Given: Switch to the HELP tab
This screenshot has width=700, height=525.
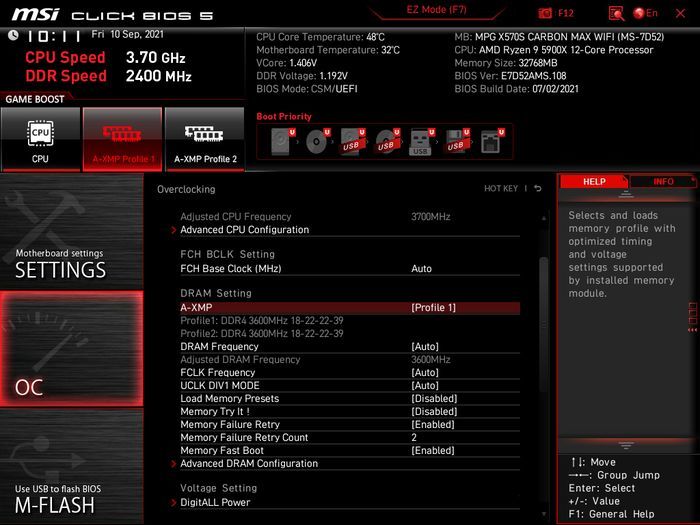Looking at the screenshot, I should coord(594,181).
